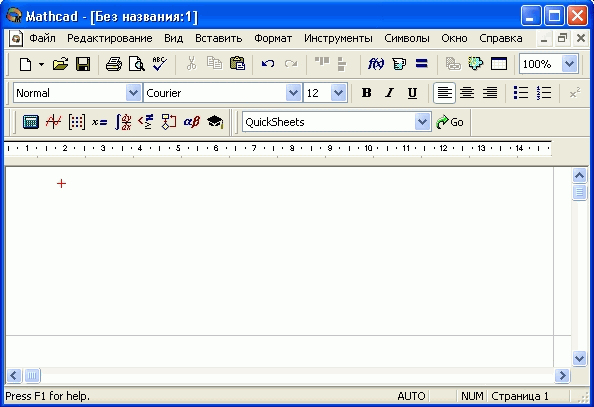Open Вставить menu
This screenshot has height=407, width=594.
coord(218,38)
